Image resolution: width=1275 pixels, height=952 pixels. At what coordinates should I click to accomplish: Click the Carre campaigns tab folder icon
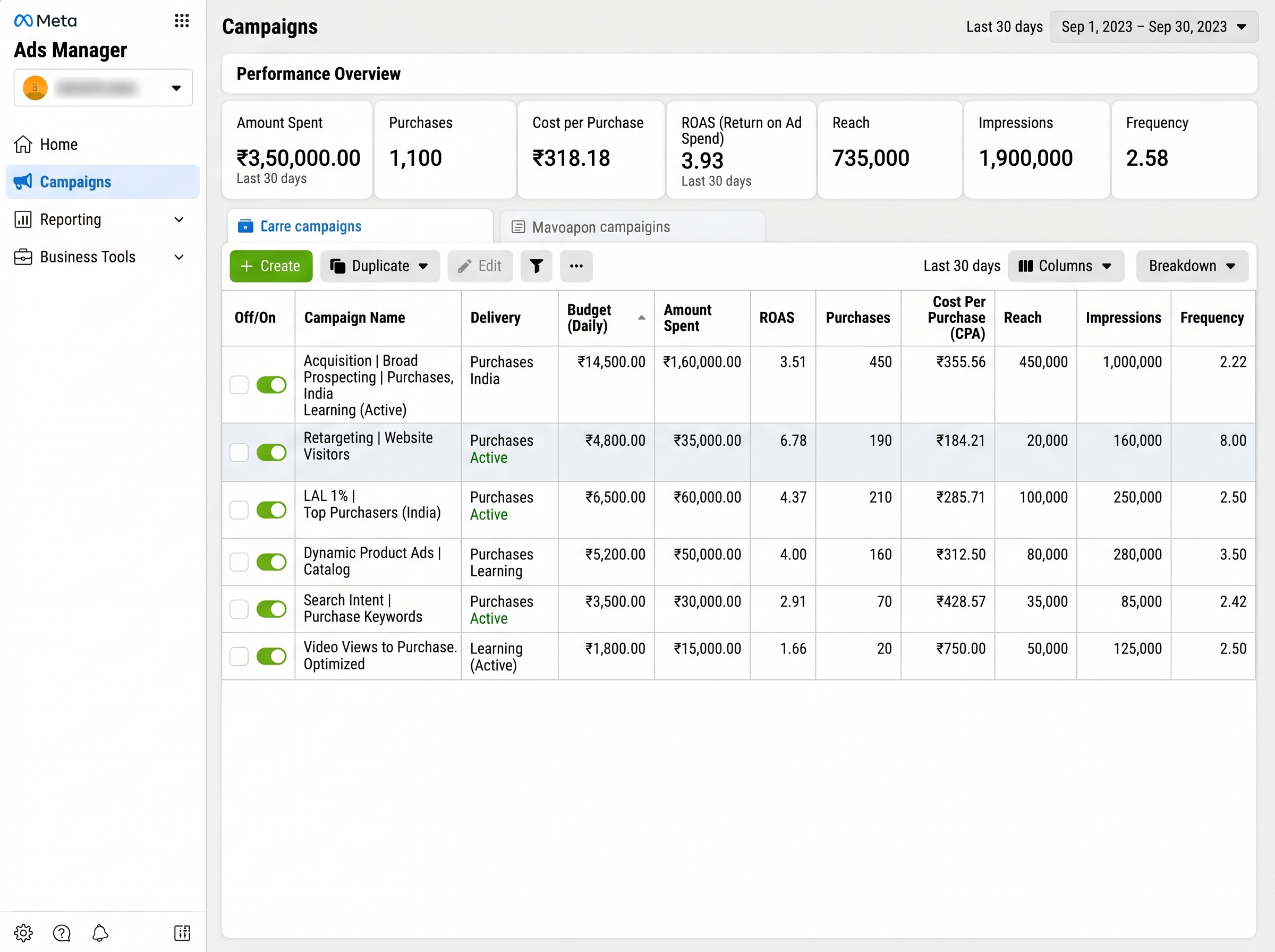(245, 226)
